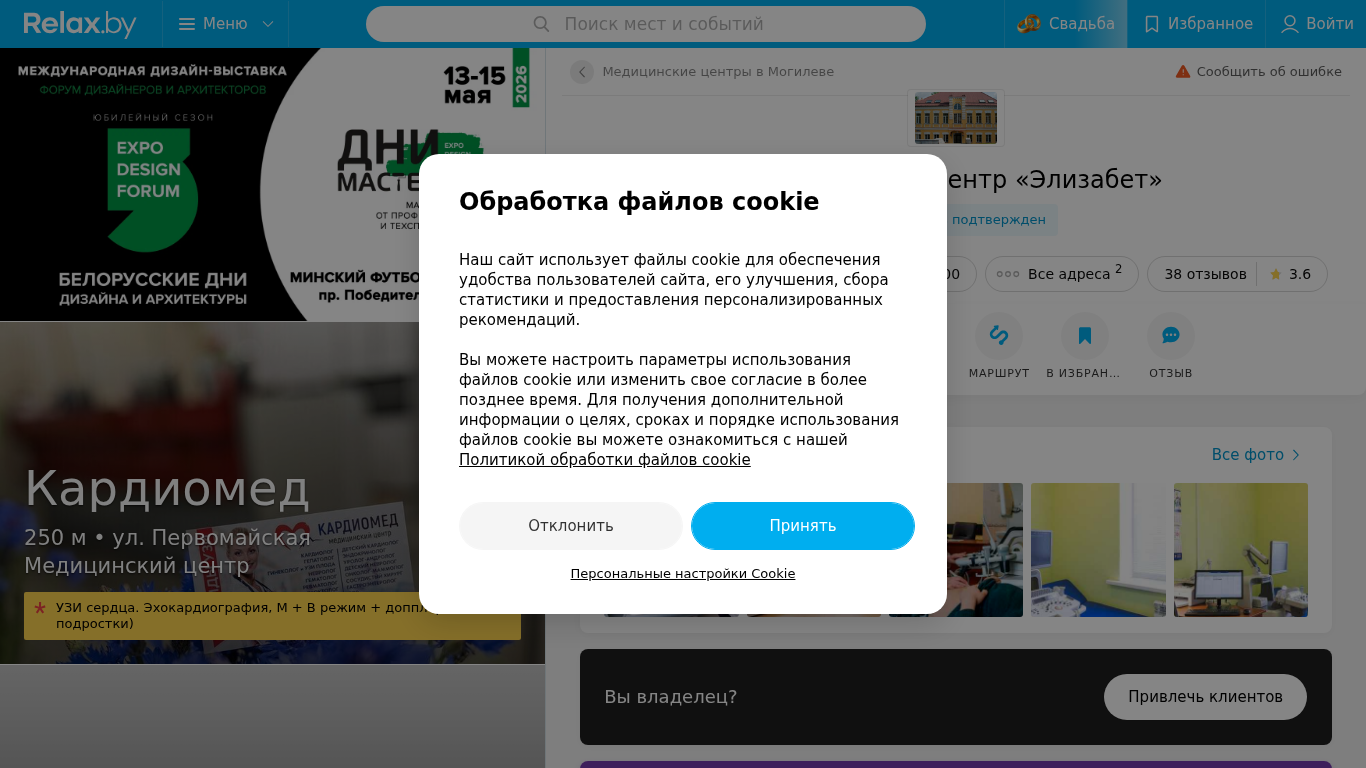Open Политикой обработки файлов cookie link
This screenshot has width=1366, height=768.
coord(605,460)
